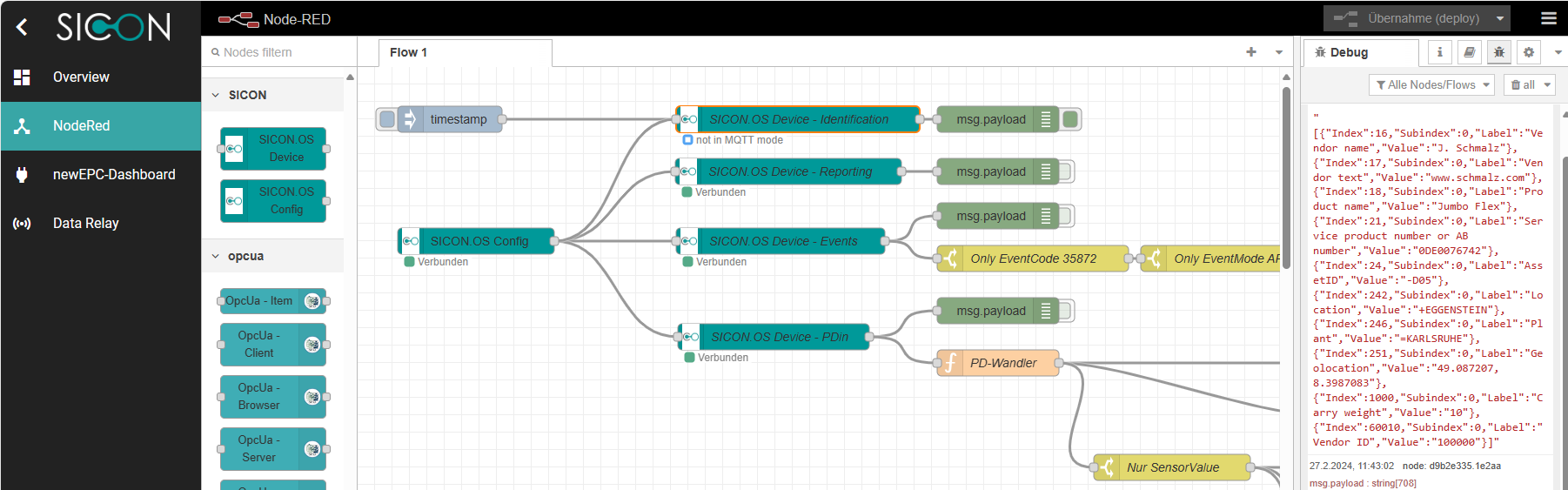Collapse the opcua palette category
Viewport: 1568px width, 490px height.
click(x=216, y=256)
